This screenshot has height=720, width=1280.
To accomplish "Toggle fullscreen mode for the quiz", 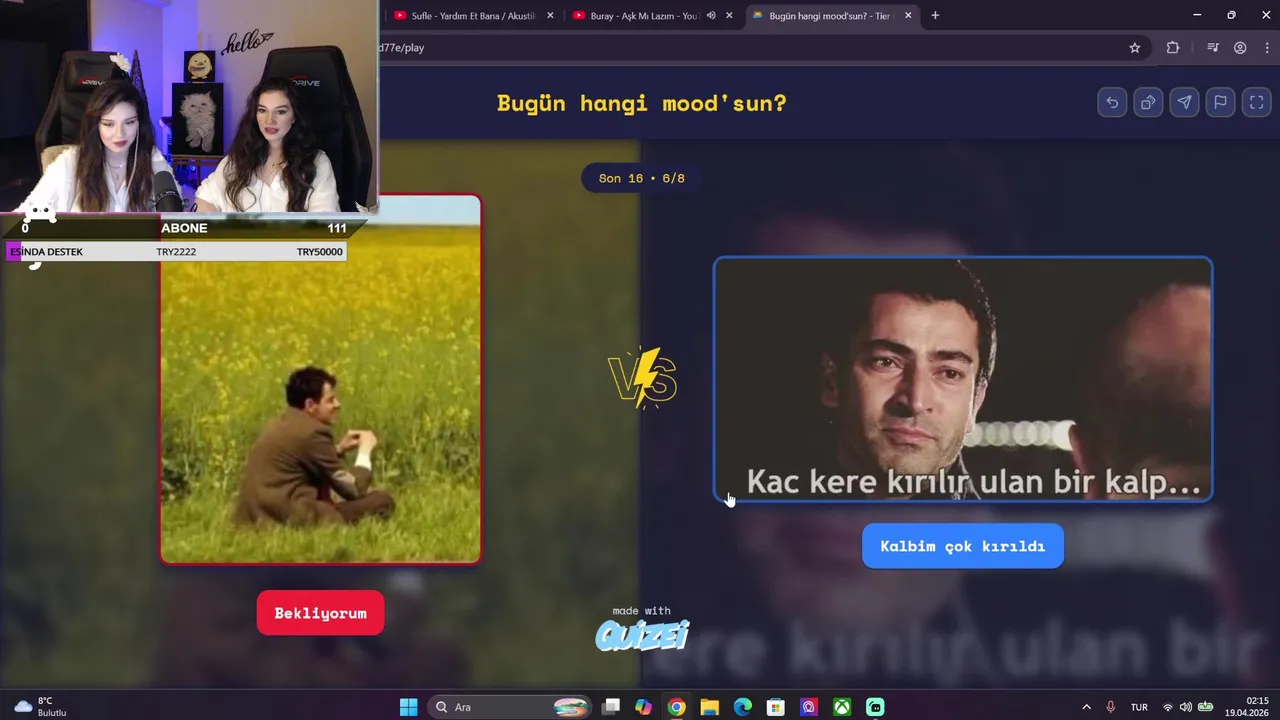I will click(x=1256, y=103).
